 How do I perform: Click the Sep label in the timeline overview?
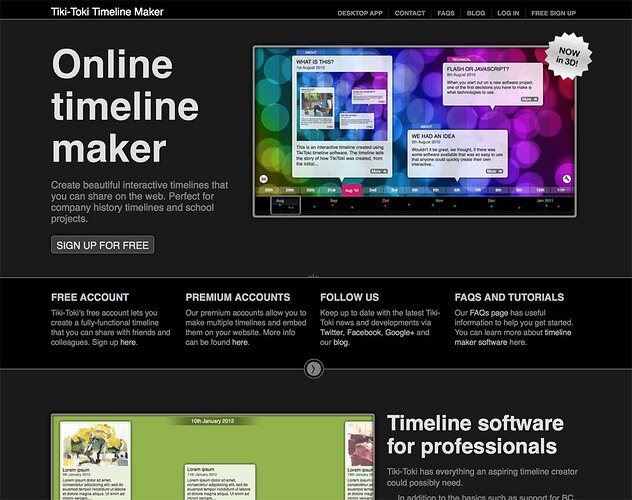point(334,201)
